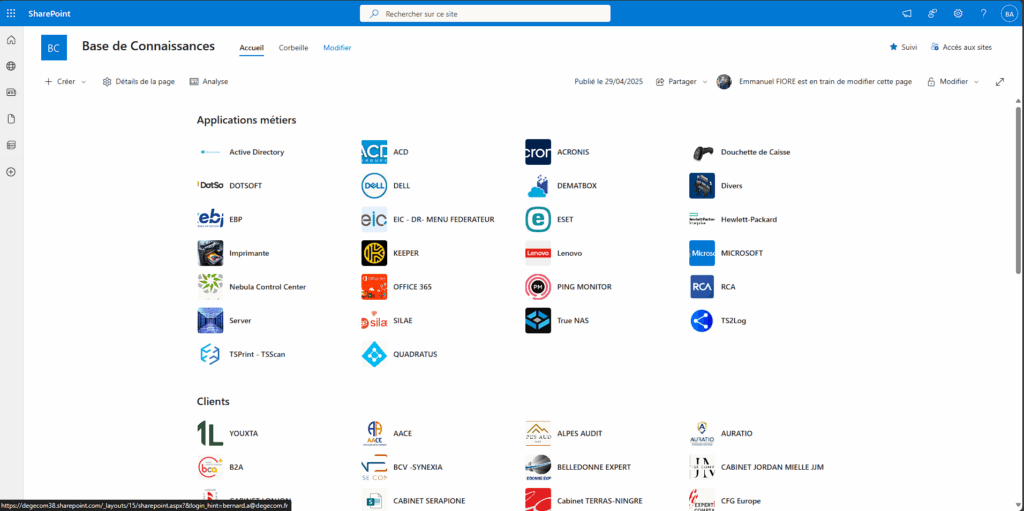Click the expand to full page arrows icon
Screen dimensions: 1024x511
click(x=999, y=82)
